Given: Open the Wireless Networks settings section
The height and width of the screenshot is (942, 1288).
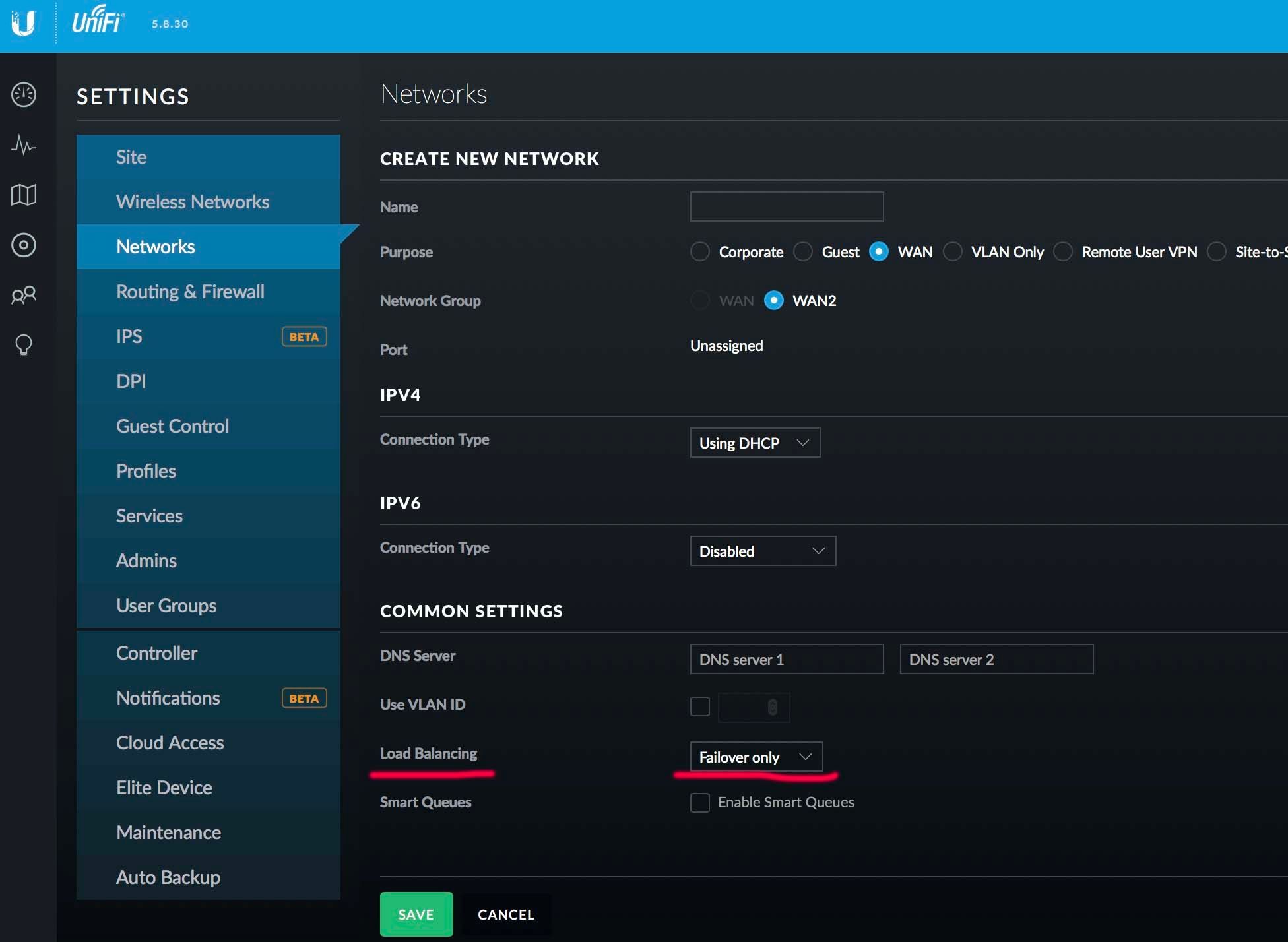Looking at the screenshot, I should tap(193, 202).
